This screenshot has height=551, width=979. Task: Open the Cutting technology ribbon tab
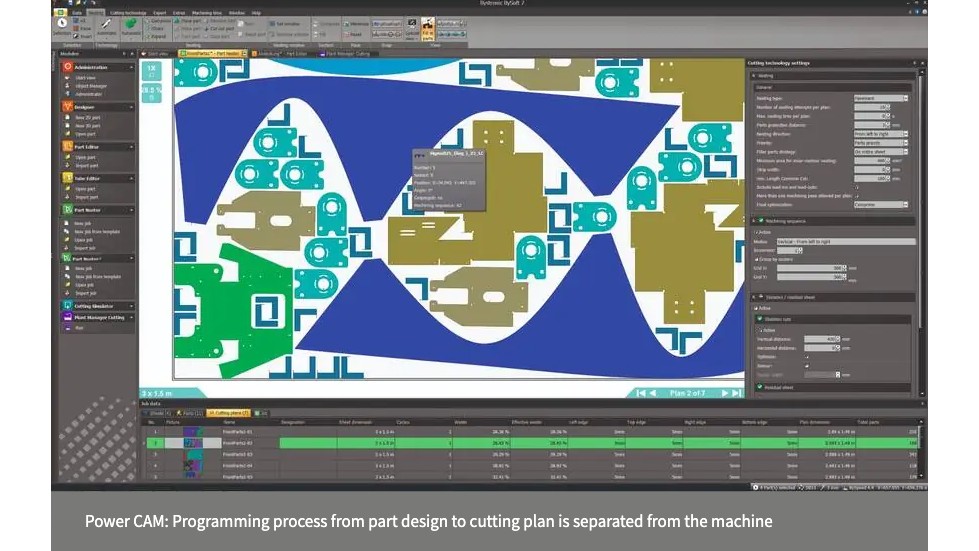(127, 13)
